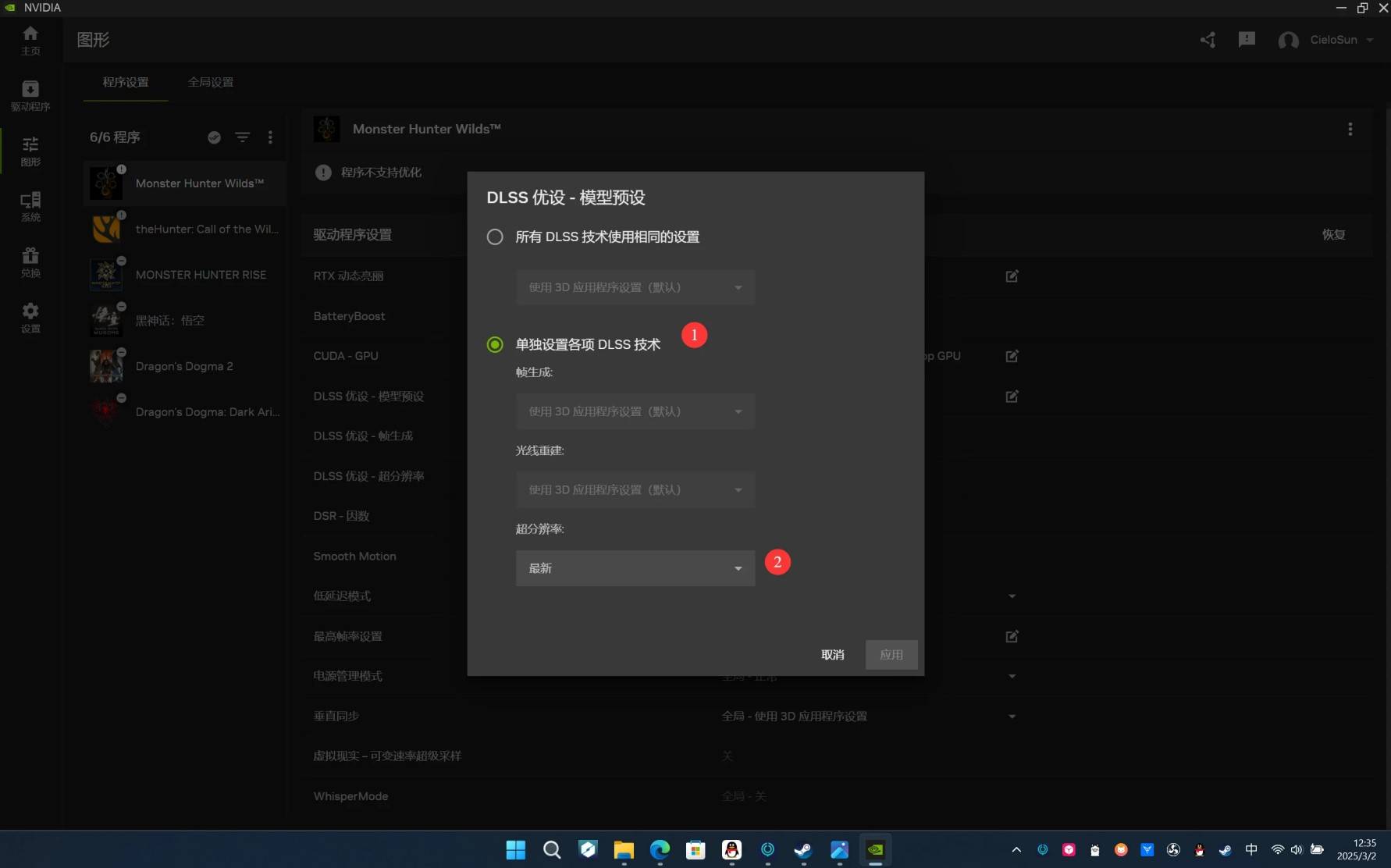Open the Graphics (图形) sidebar icon
Viewport: 1391px width, 868px height.
(30, 151)
